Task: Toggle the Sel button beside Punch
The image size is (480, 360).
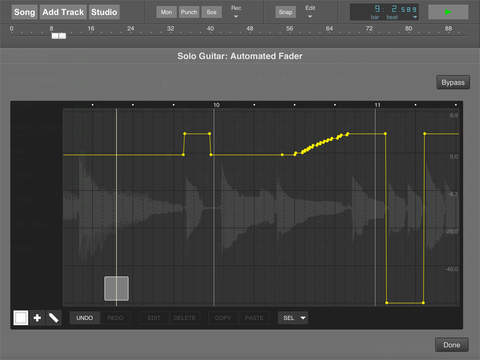Action: (x=211, y=12)
